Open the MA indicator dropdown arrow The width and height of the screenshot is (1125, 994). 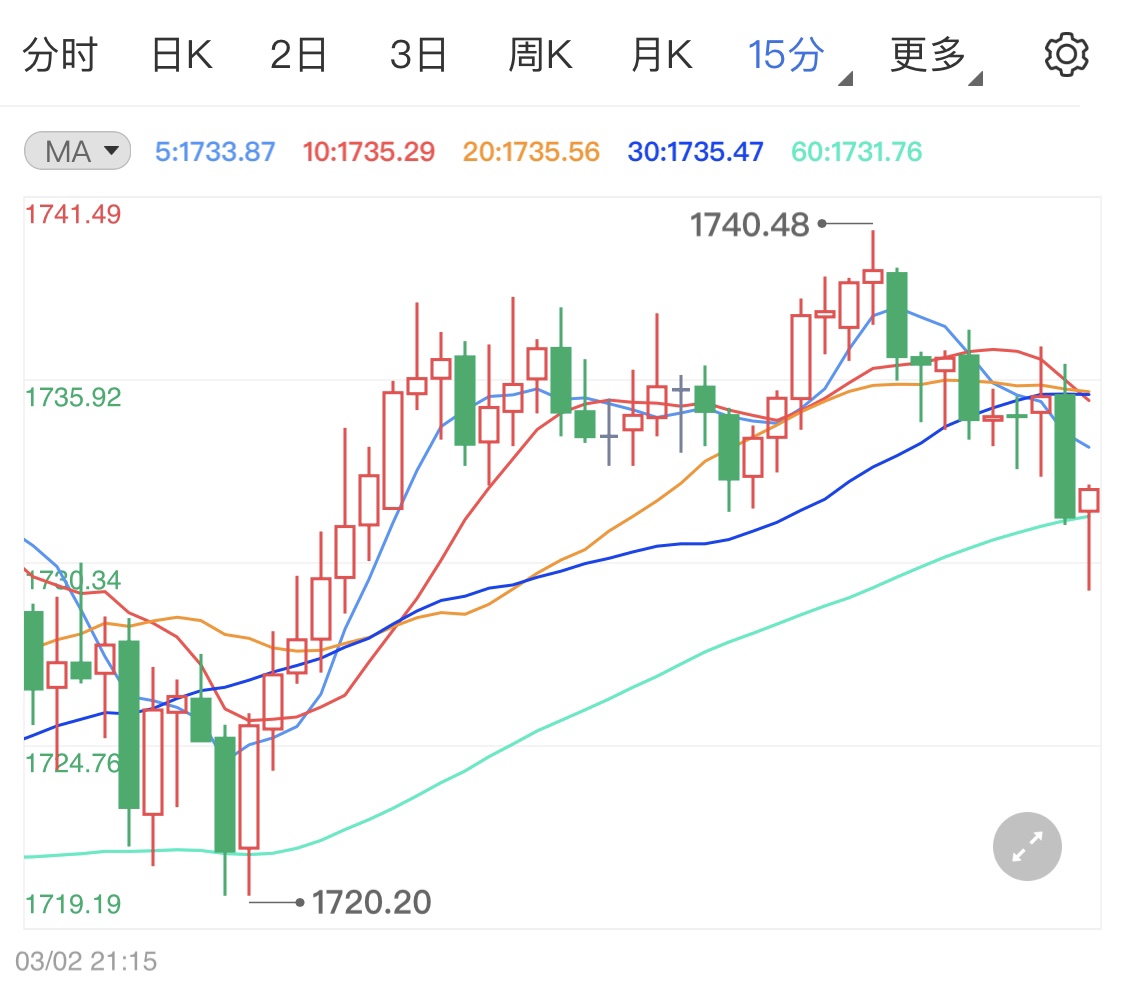tap(110, 150)
